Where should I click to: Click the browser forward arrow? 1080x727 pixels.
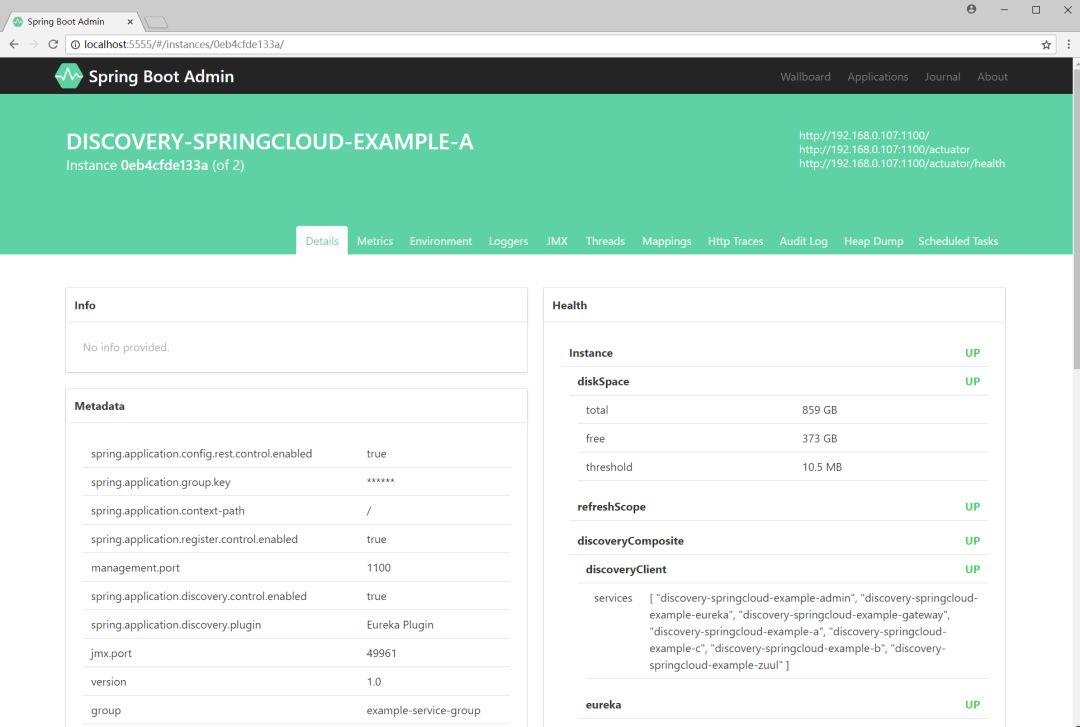(x=34, y=44)
